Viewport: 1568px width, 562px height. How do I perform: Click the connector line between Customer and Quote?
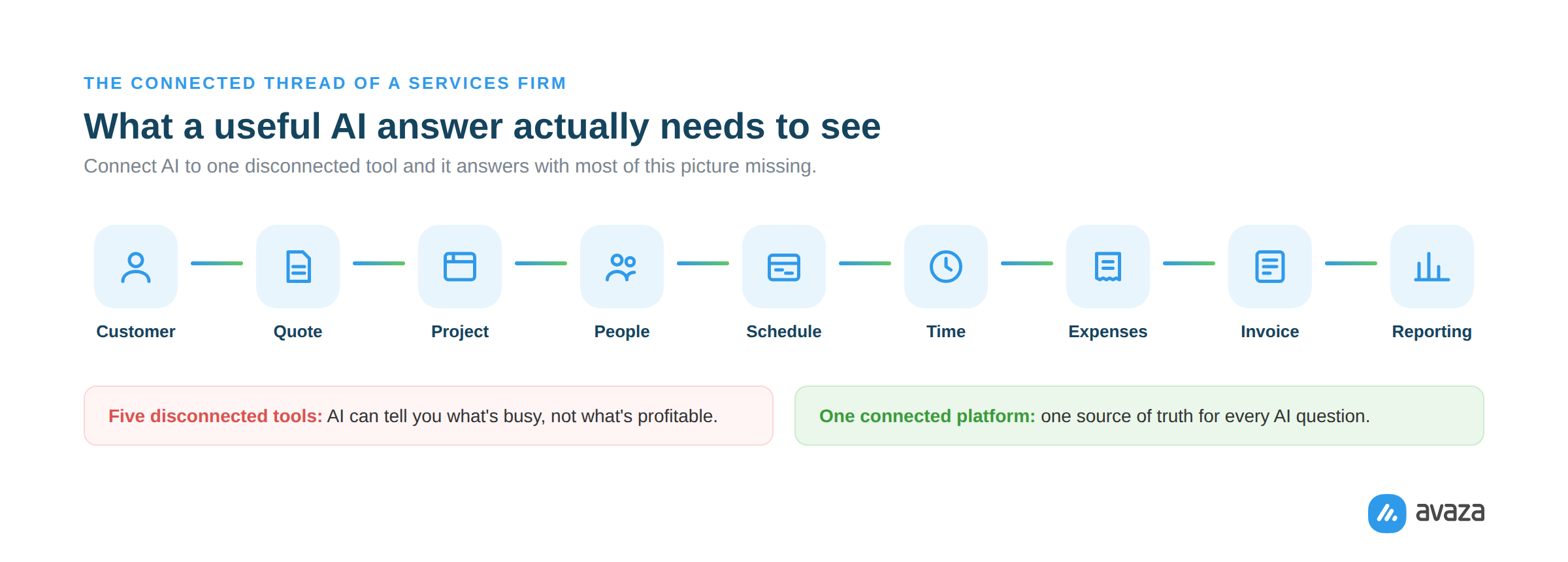point(217,263)
